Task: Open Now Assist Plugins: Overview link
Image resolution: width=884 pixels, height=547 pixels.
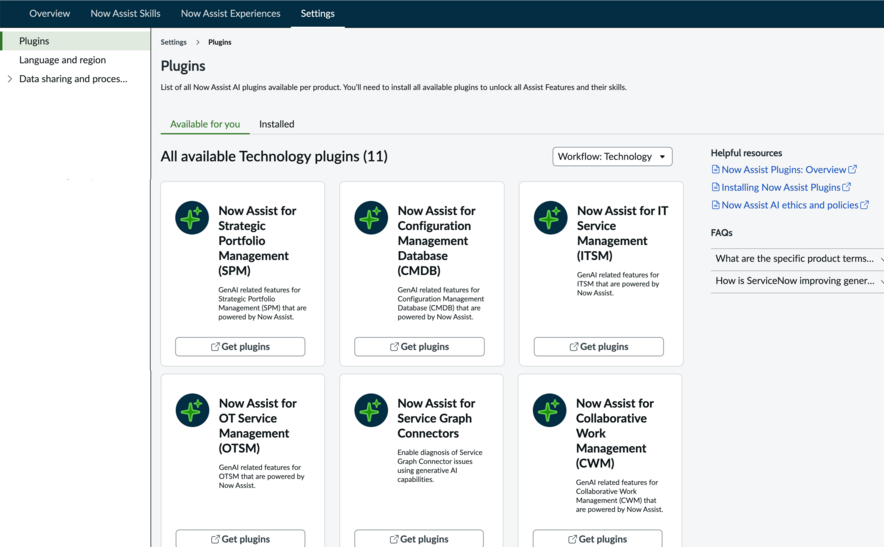Action: point(784,169)
